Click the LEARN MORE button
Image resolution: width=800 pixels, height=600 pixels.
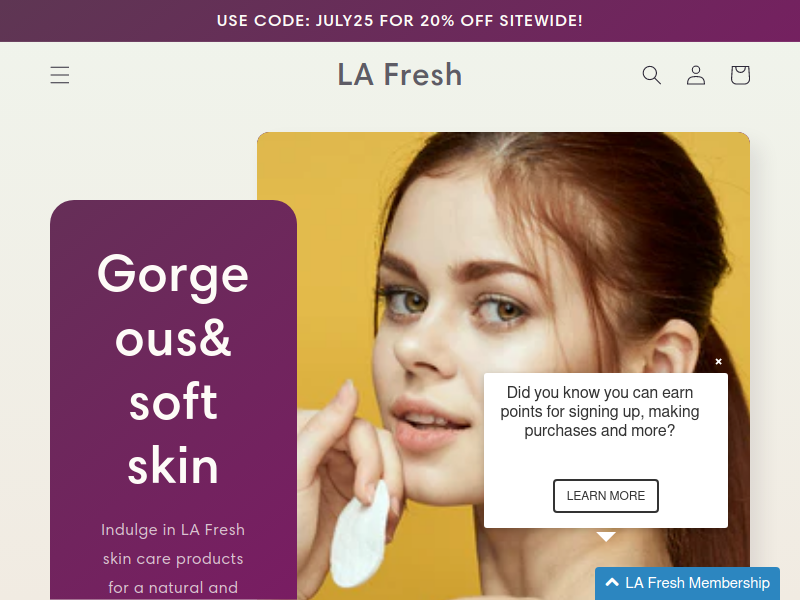(606, 495)
